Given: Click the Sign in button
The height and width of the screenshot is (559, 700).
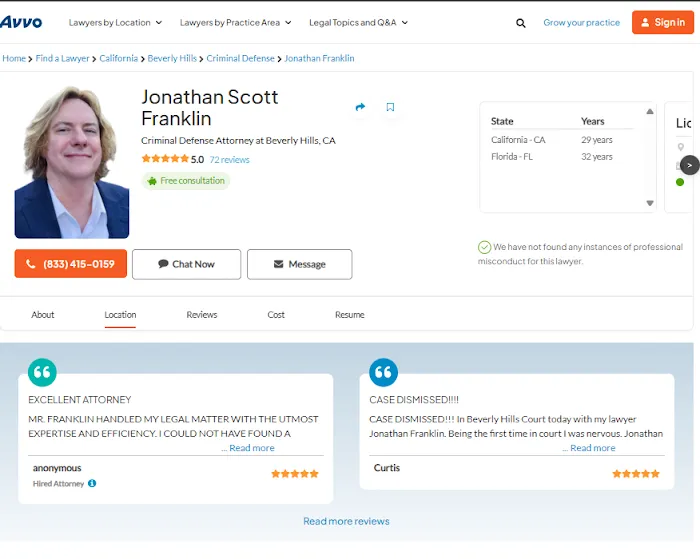Looking at the screenshot, I should (662, 22).
